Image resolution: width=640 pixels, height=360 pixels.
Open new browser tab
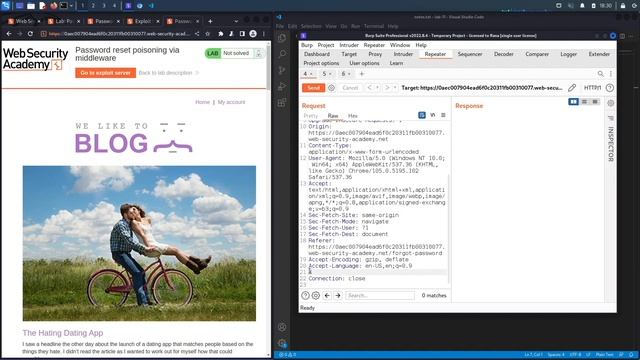(x=210, y=21)
